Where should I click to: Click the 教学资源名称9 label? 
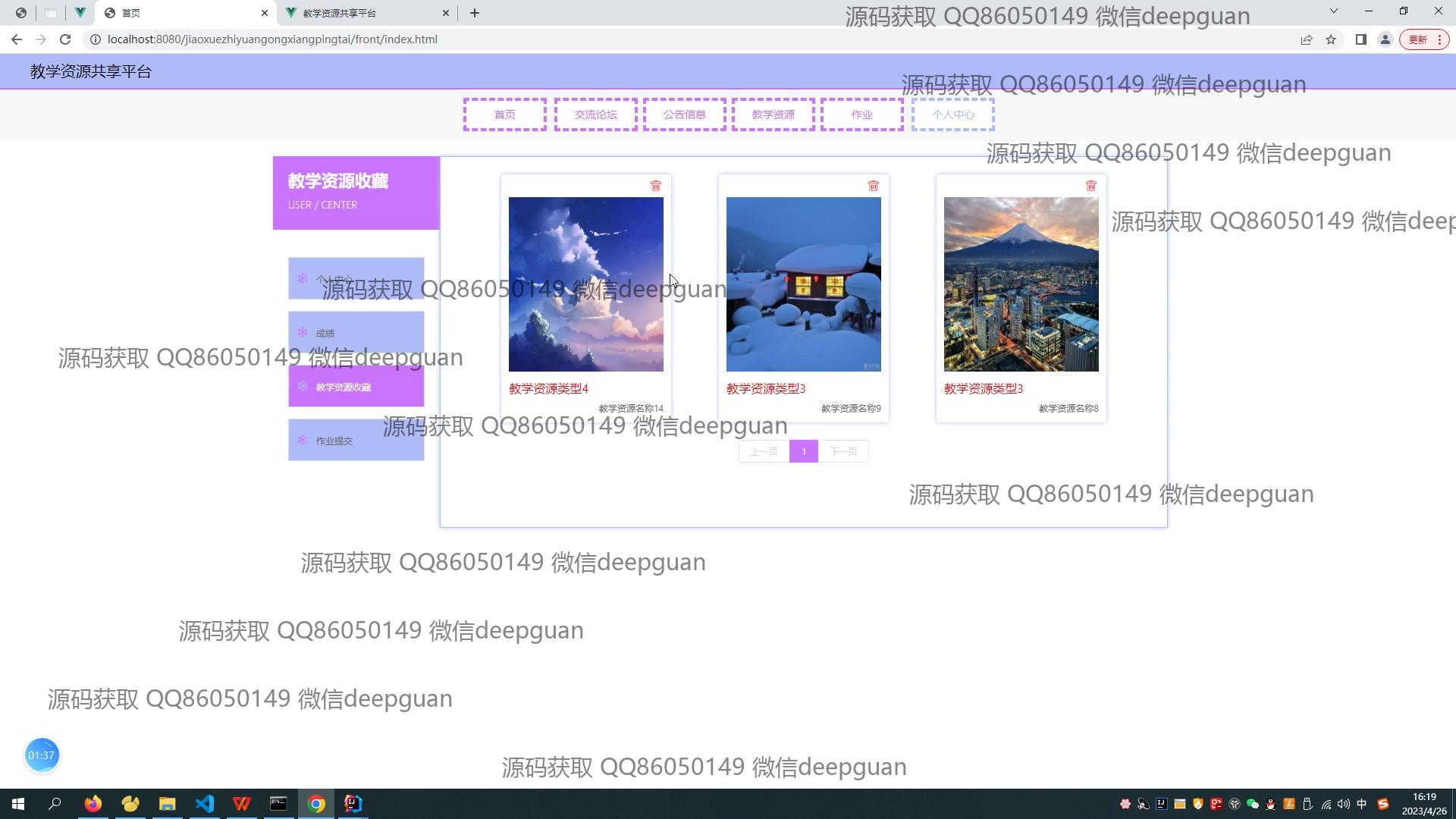pos(851,408)
